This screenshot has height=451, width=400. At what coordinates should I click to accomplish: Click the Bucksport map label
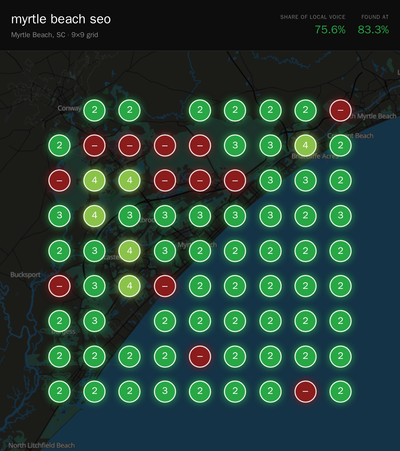(x=25, y=275)
